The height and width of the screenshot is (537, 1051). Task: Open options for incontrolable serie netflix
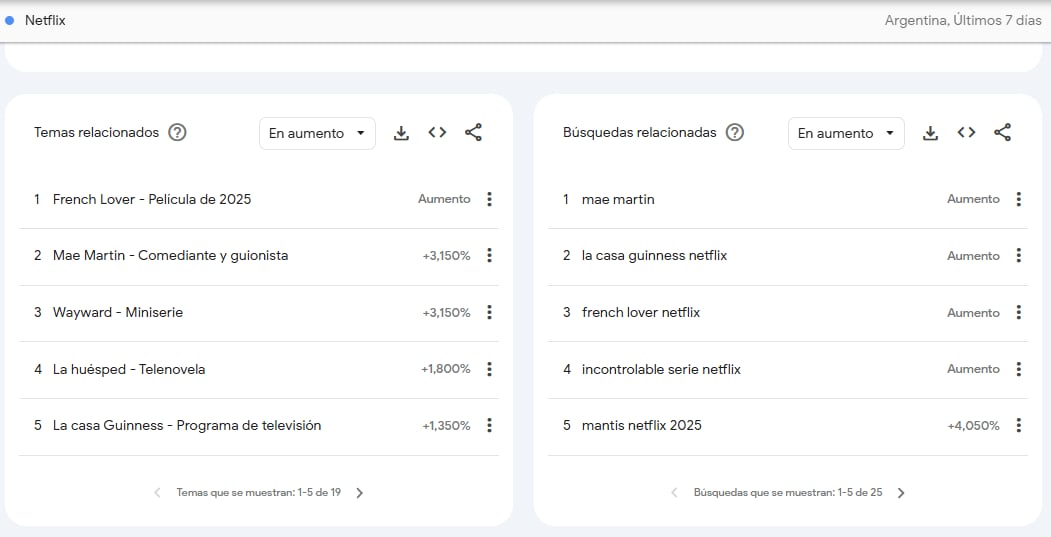click(x=1018, y=369)
